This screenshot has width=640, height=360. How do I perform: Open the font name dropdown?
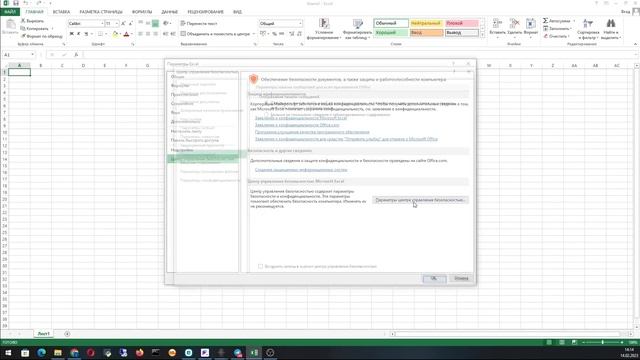(x=102, y=24)
